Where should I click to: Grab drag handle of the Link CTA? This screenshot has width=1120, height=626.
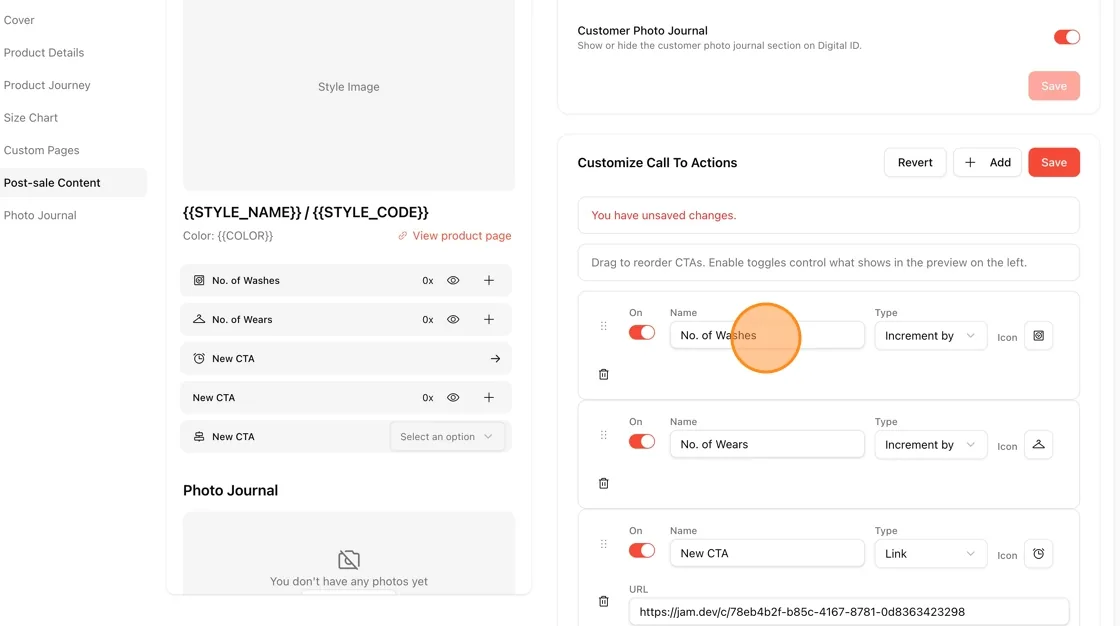604,544
